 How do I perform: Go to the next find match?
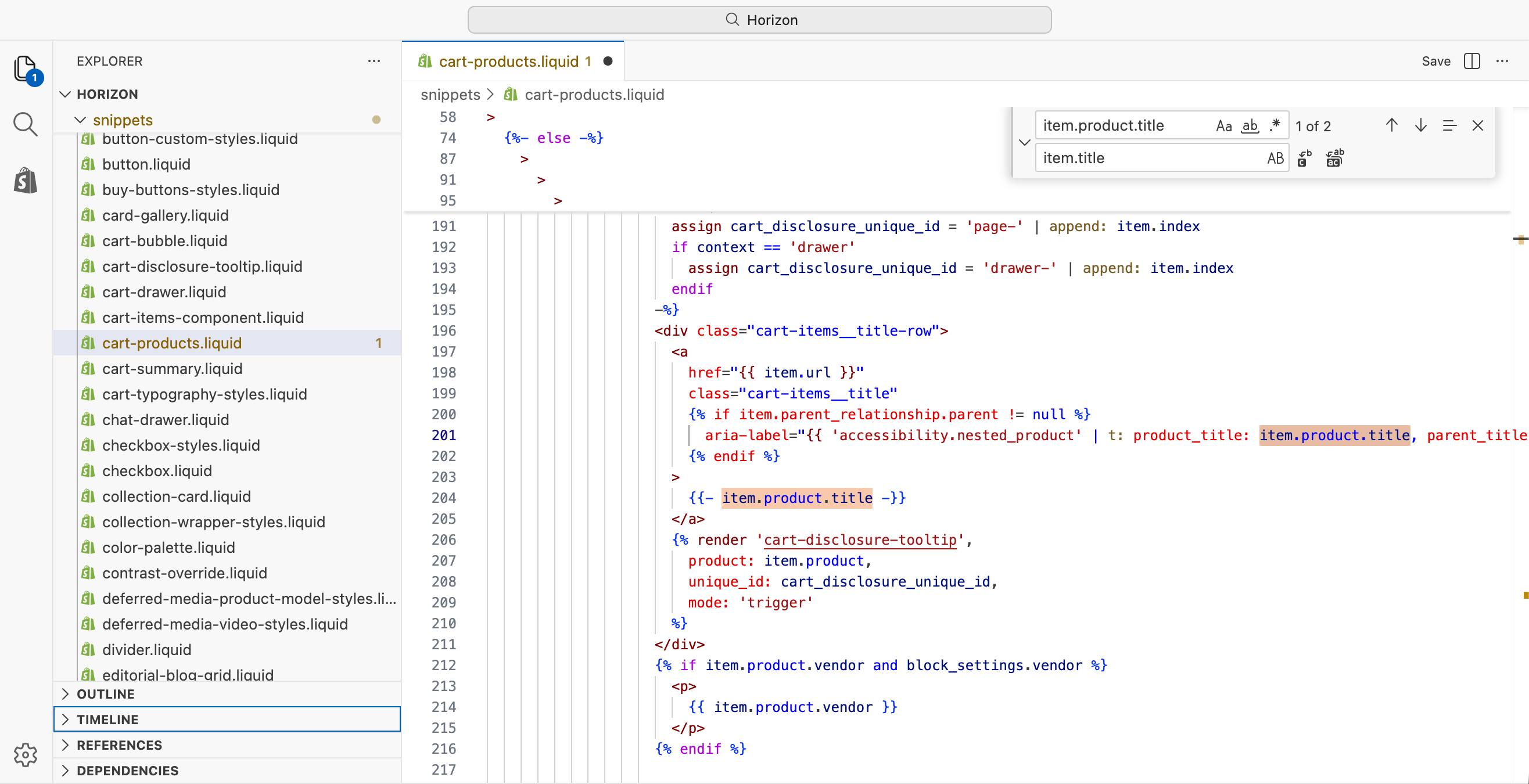tap(1421, 125)
